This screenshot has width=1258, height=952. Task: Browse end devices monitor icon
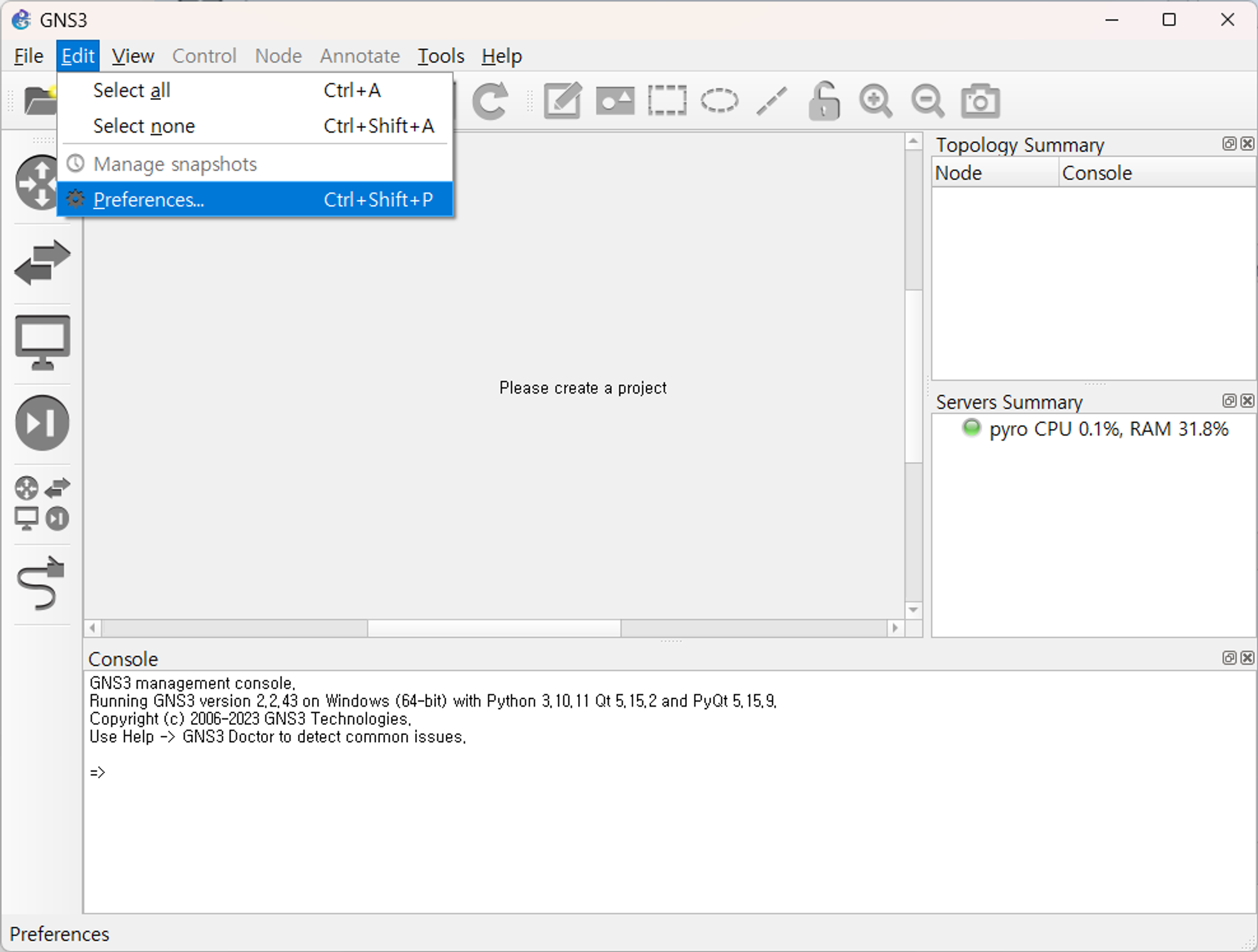(42, 343)
